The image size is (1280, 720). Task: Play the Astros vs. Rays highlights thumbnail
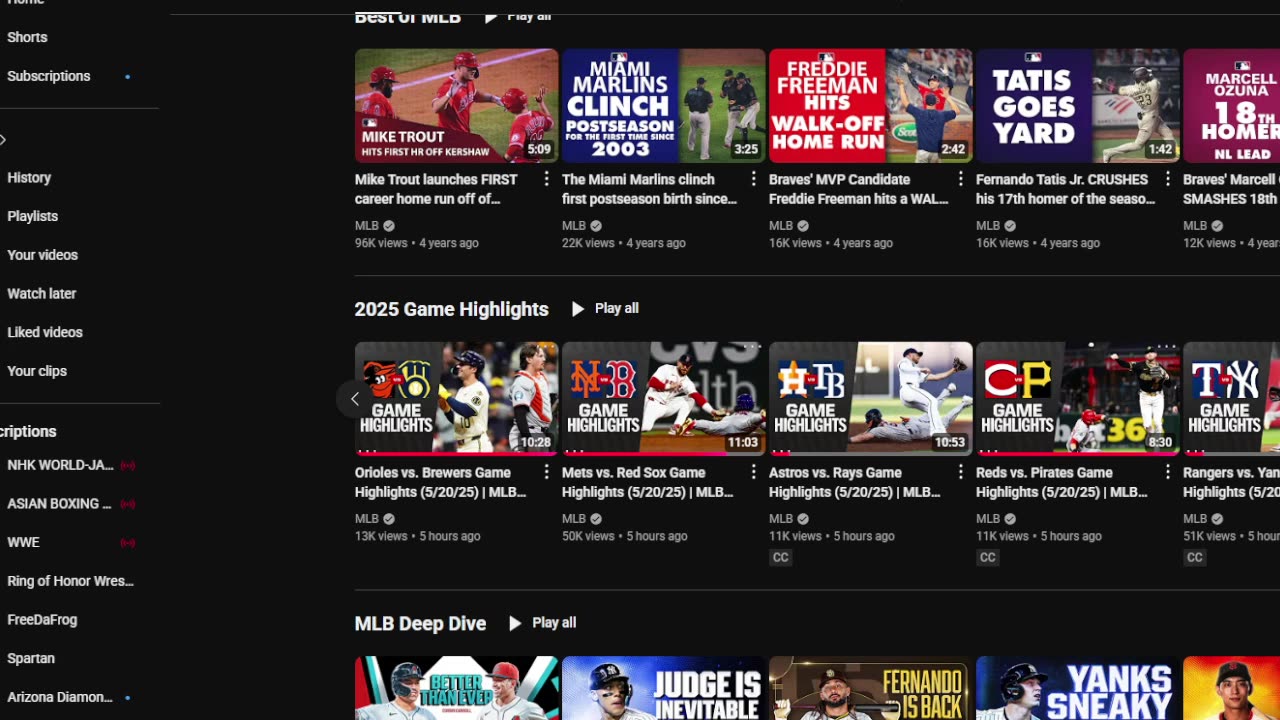click(870, 398)
